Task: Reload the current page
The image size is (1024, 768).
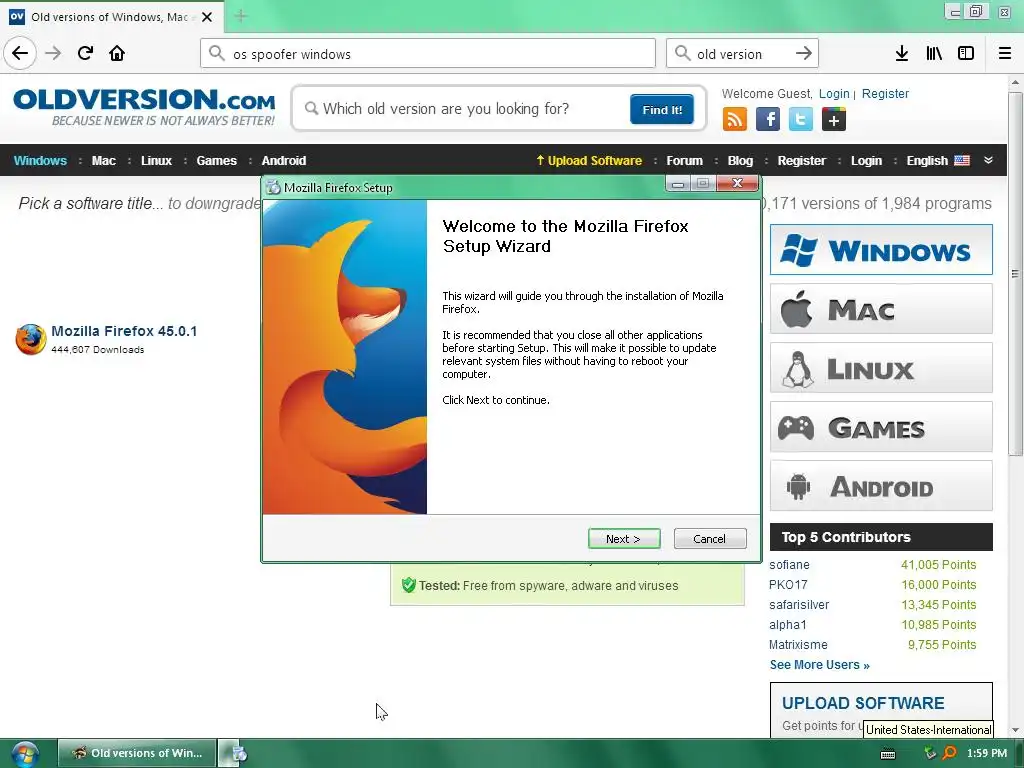Action: pyautogui.click(x=85, y=53)
